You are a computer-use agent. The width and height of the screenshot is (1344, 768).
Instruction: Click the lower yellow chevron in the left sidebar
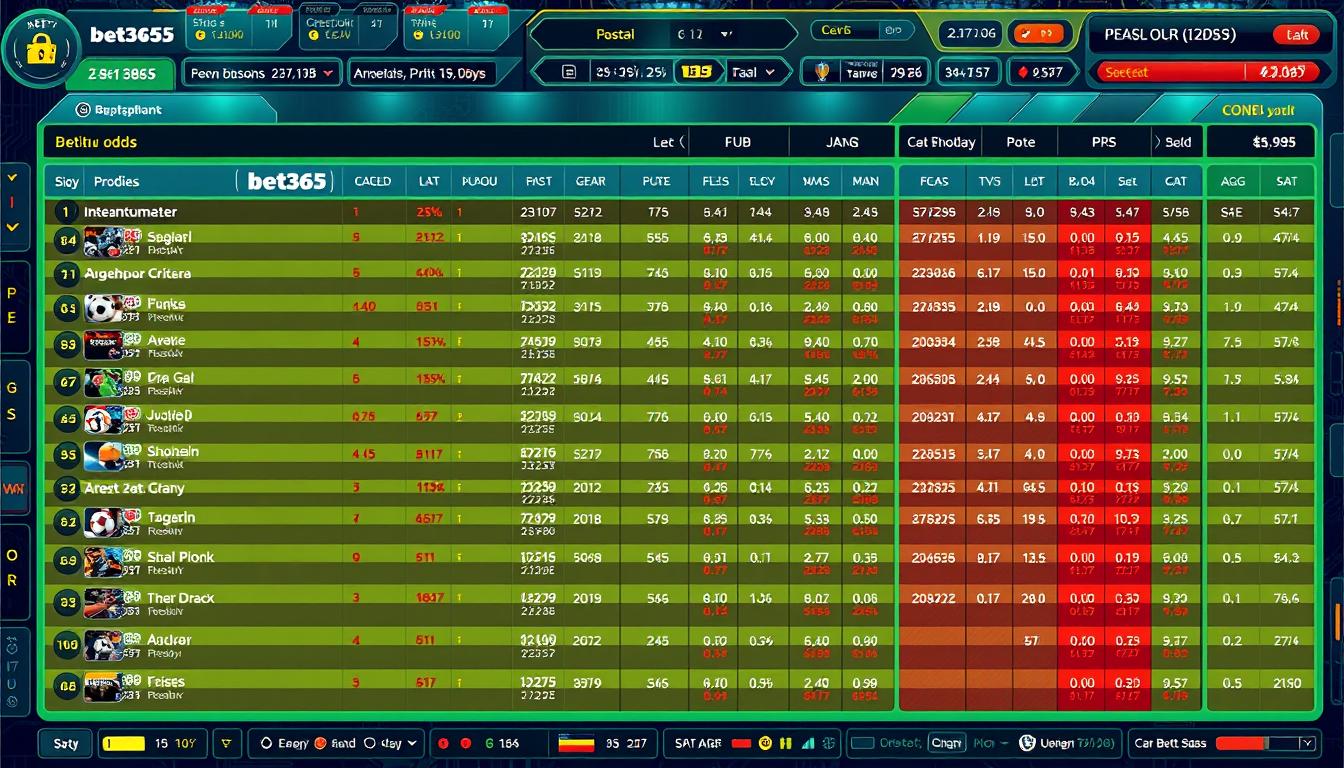coord(12,227)
